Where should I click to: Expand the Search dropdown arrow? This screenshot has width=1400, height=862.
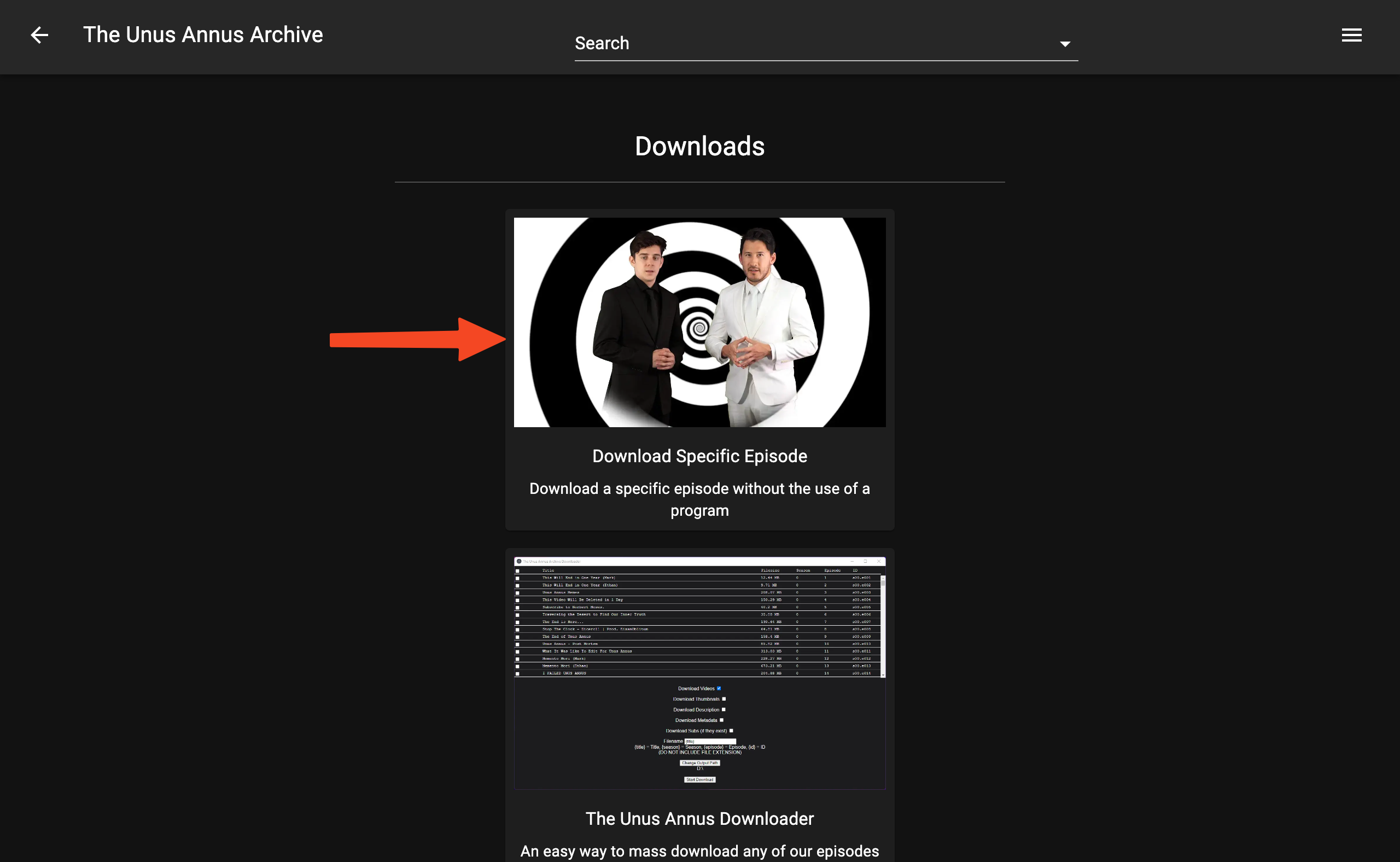[x=1065, y=43]
